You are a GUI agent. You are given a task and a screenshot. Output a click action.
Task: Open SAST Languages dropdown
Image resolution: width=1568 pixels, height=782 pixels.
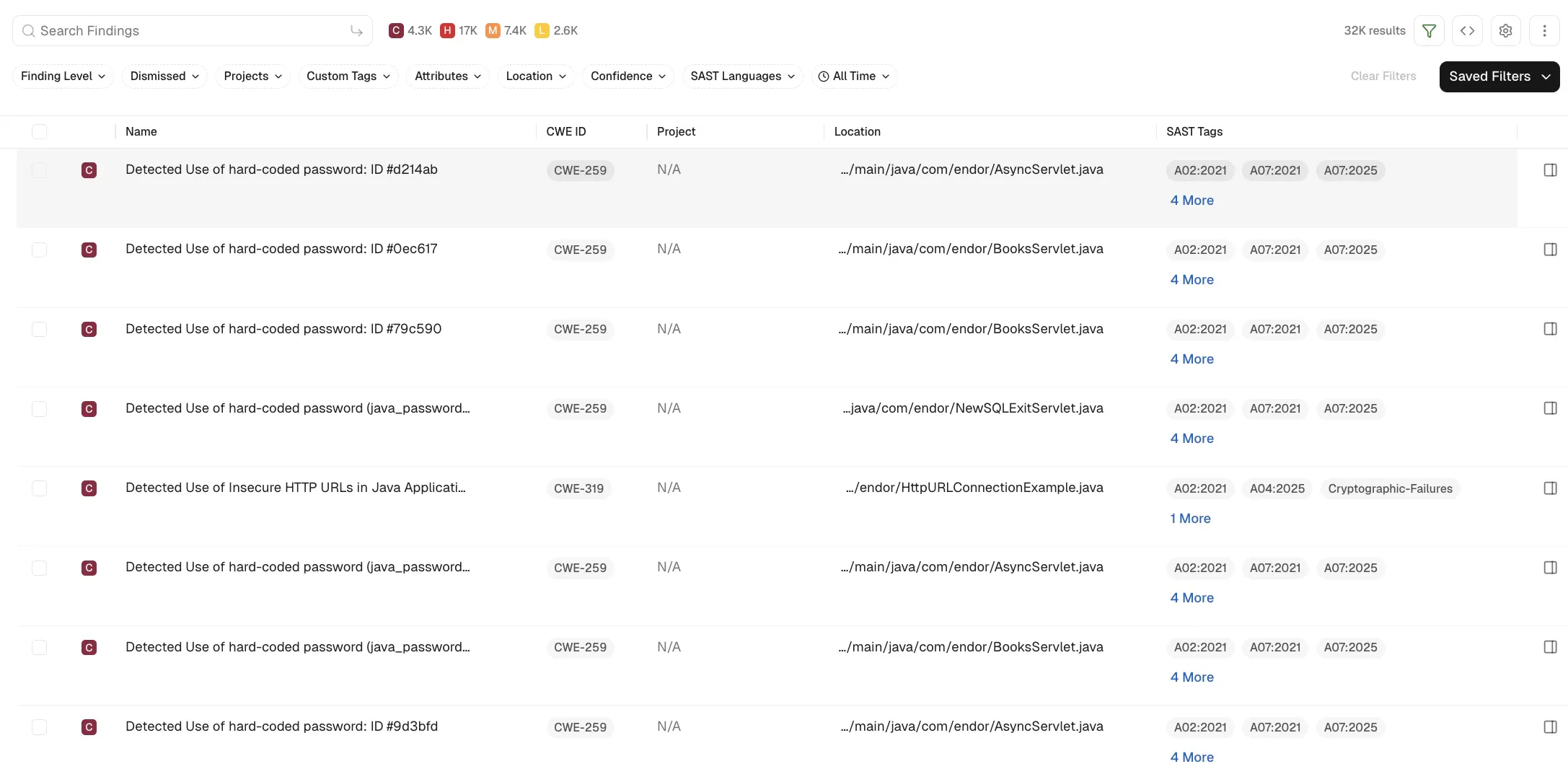(743, 76)
